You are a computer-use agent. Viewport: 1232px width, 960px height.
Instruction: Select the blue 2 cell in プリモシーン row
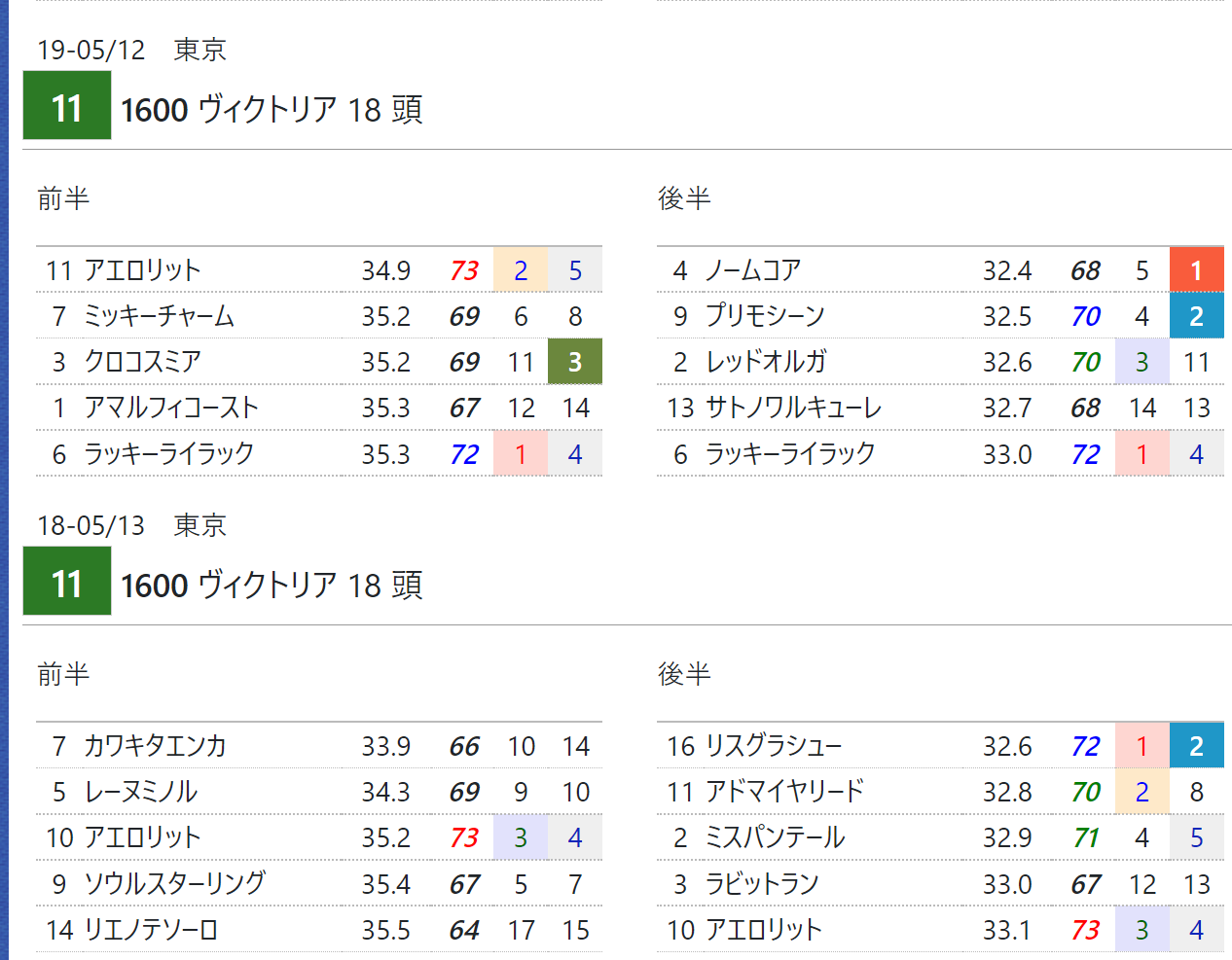pyautogui.click(x=1196, y=316)
